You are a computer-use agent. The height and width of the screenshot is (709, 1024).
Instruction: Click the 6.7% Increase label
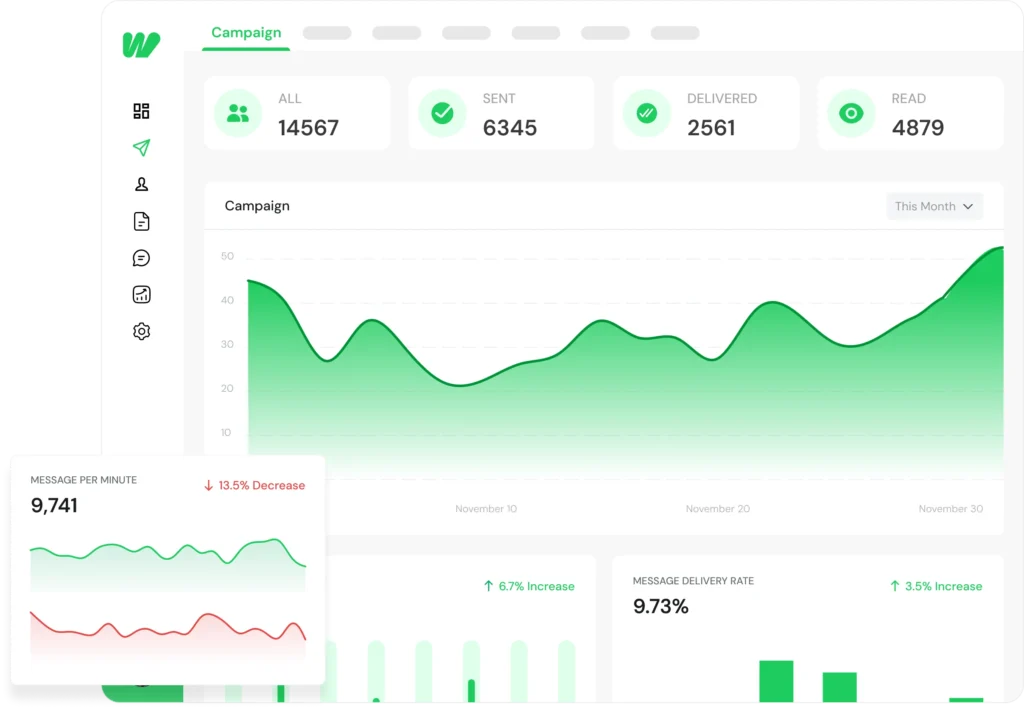pyautogui.click(x=529, y=587)
